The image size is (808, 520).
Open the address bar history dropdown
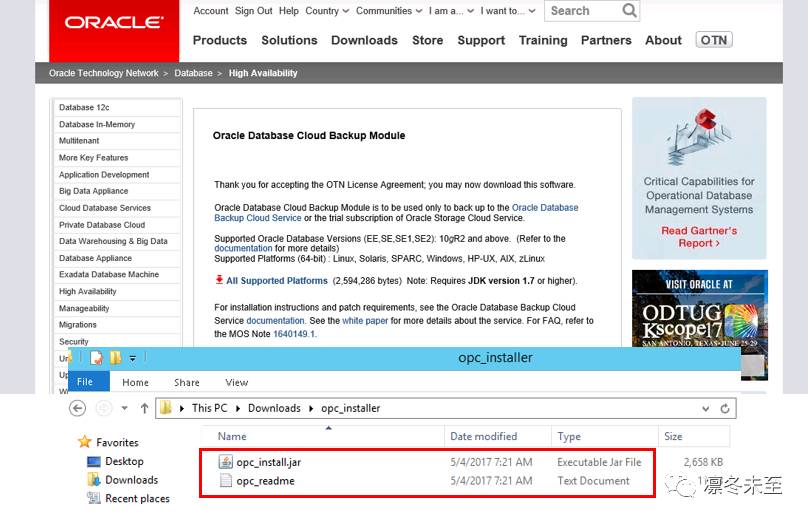click(x=705, y=409)
